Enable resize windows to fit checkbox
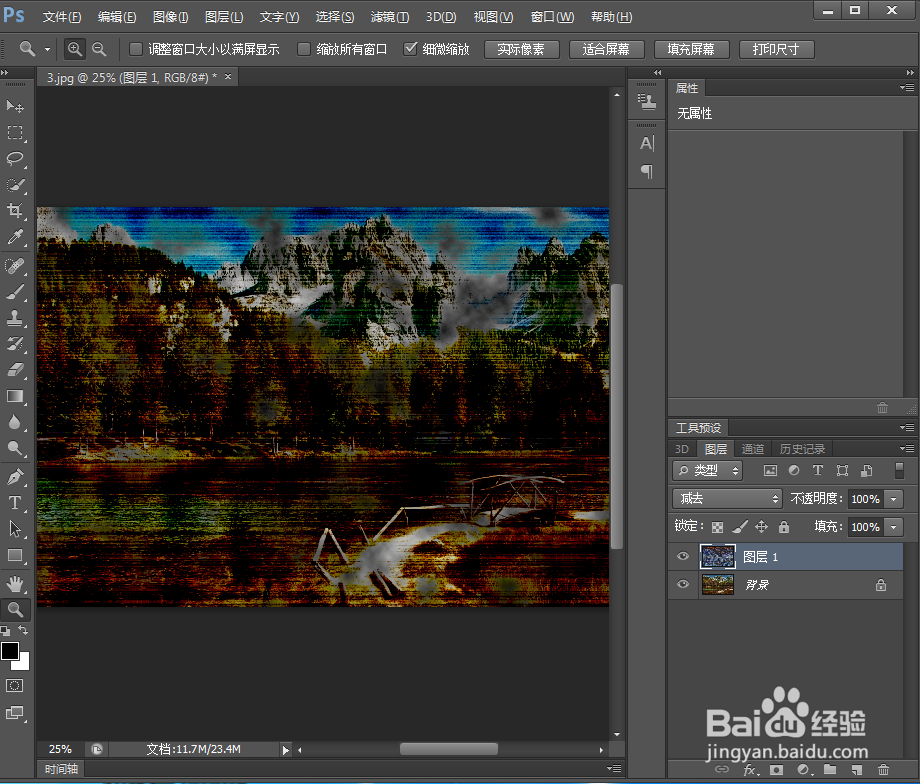 136,49
